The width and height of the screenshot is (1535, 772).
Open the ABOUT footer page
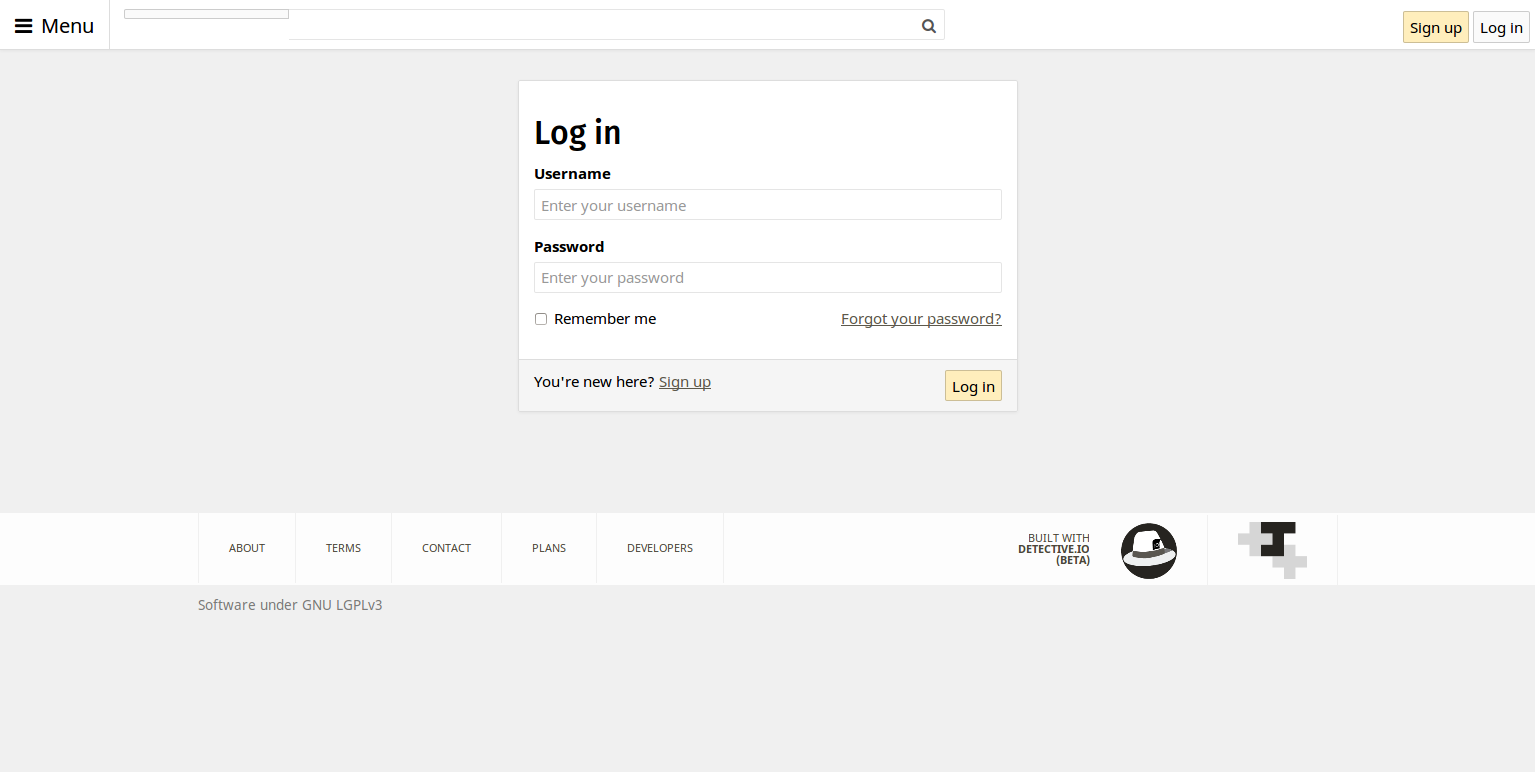click(246, 547)
